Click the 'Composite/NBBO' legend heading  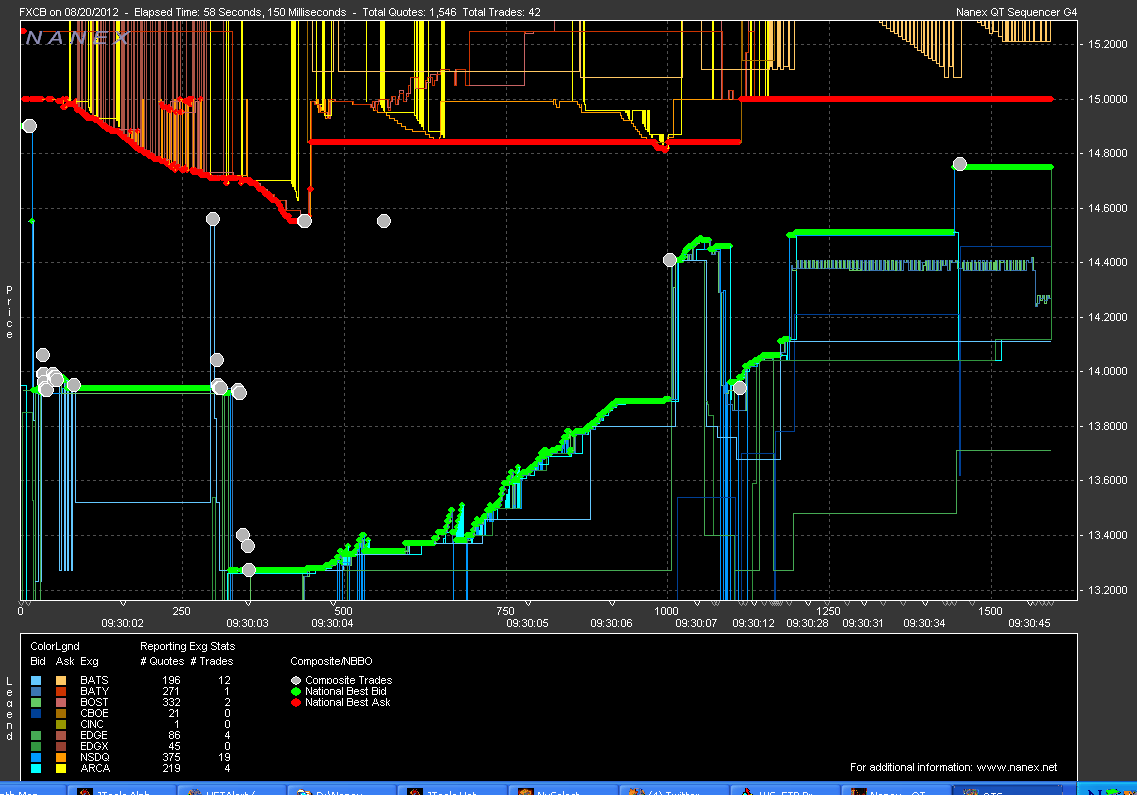[x=331, y=662]
